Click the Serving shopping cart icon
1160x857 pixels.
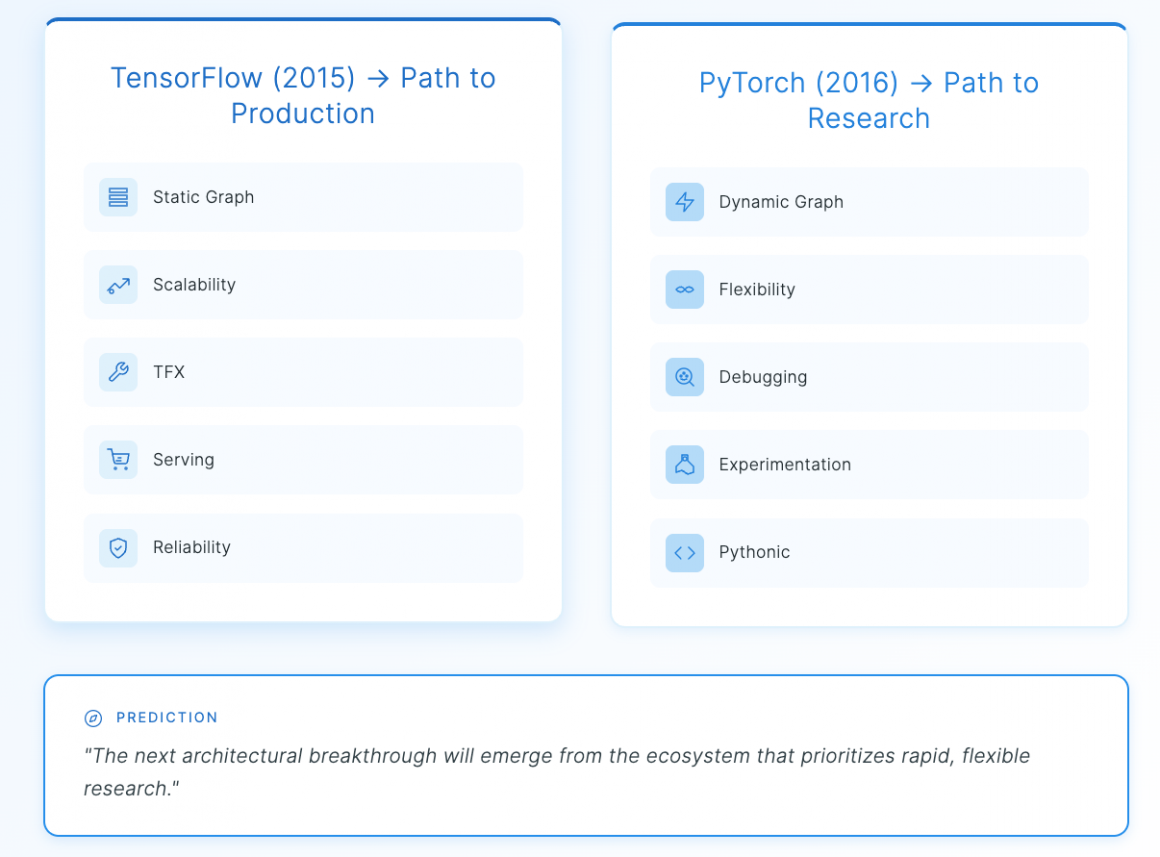[118, 460]
